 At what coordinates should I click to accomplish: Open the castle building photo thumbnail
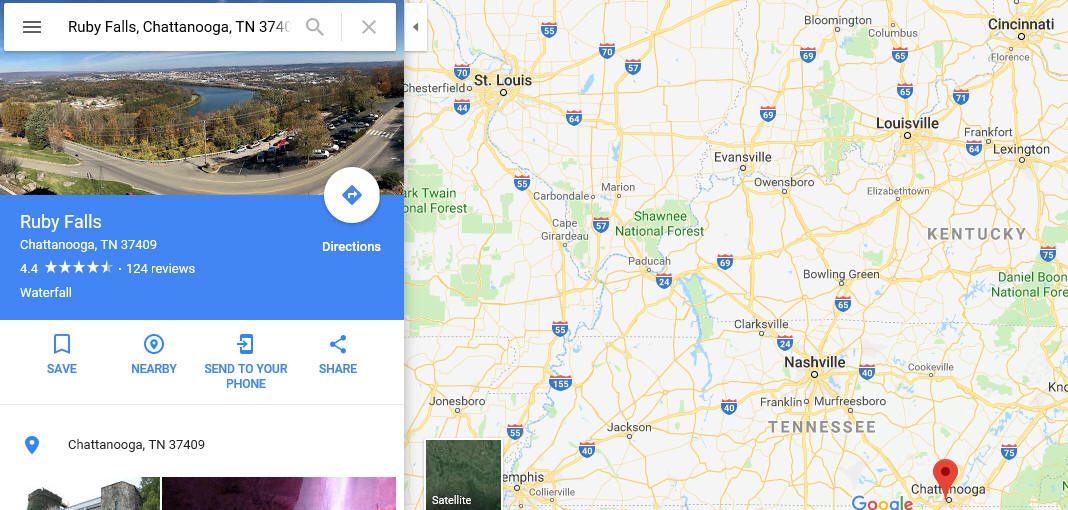pyautogui.click(x=93, y=494)
